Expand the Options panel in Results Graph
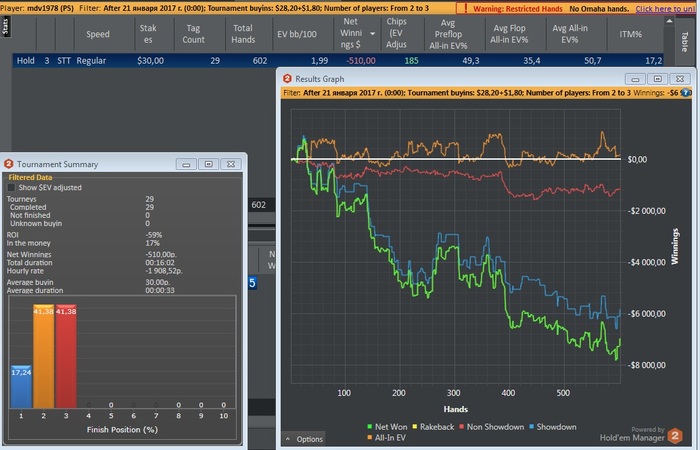The image size is (700, 450). coord(304,439)
